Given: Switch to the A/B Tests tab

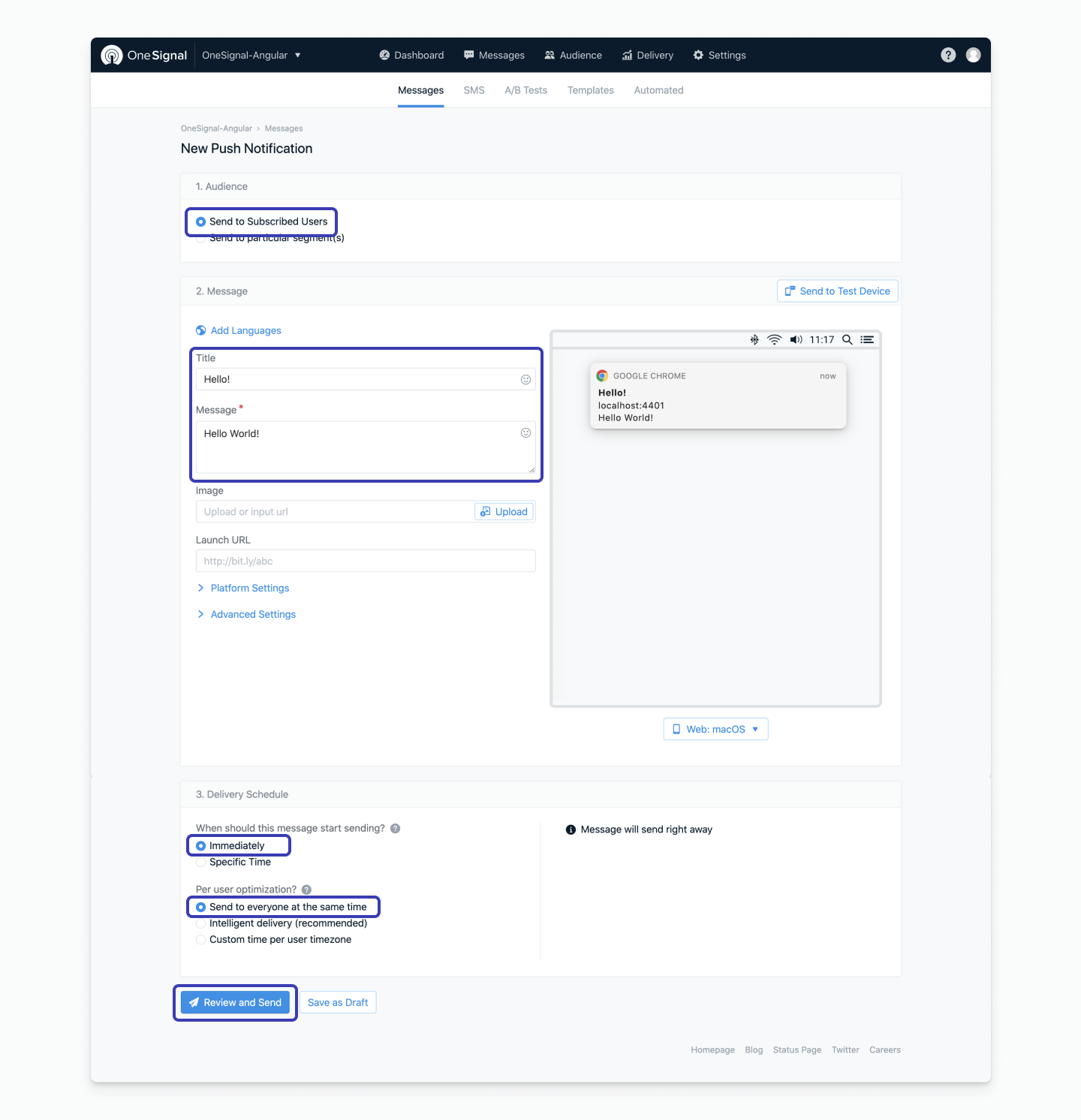Looking at the screenshot, I should [525, 90].
